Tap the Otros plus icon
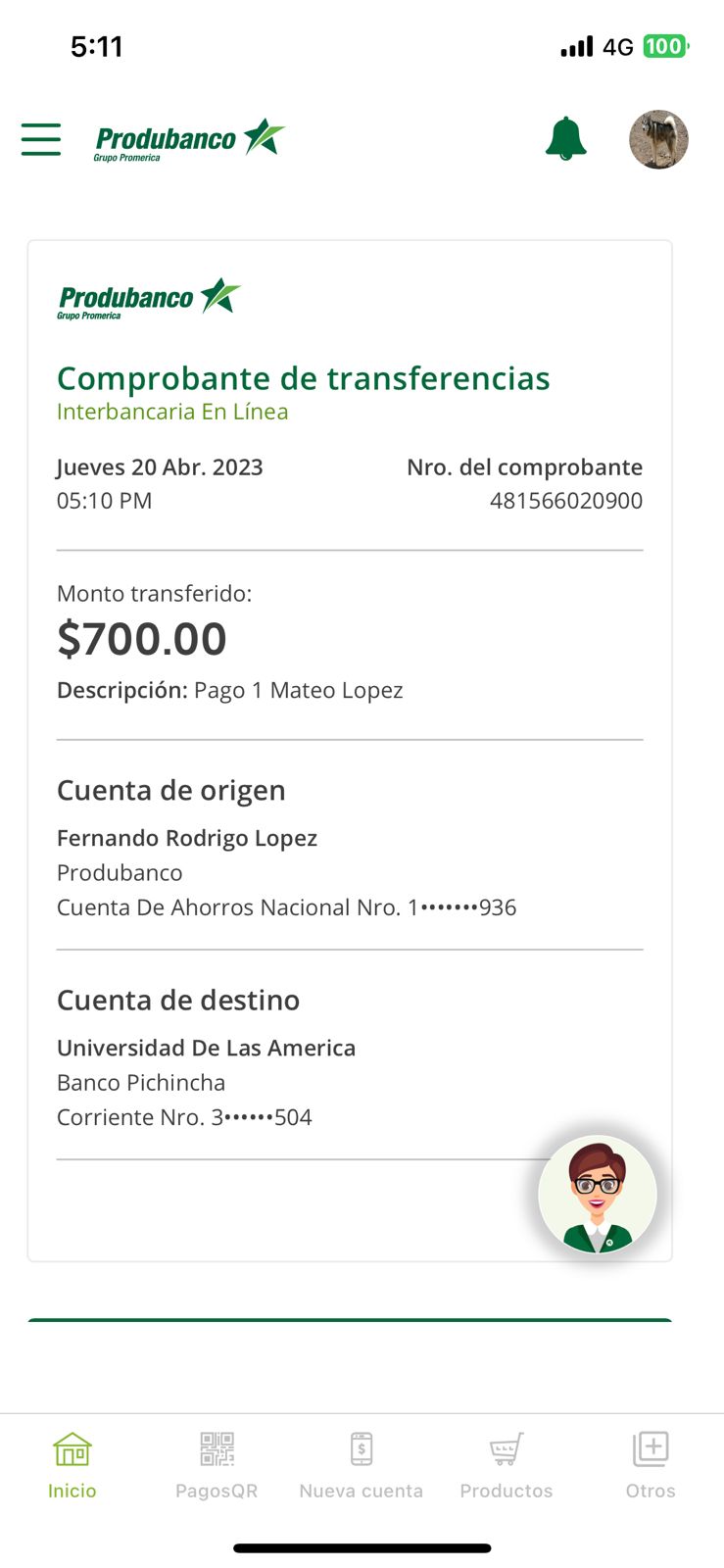 pyautogui.click(x=651, y=1447)
